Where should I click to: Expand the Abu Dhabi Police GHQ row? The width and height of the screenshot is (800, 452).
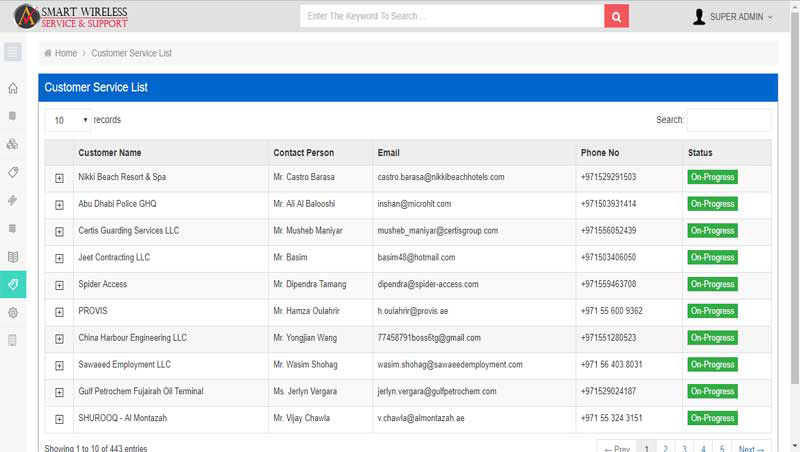[x=60, y=204]
